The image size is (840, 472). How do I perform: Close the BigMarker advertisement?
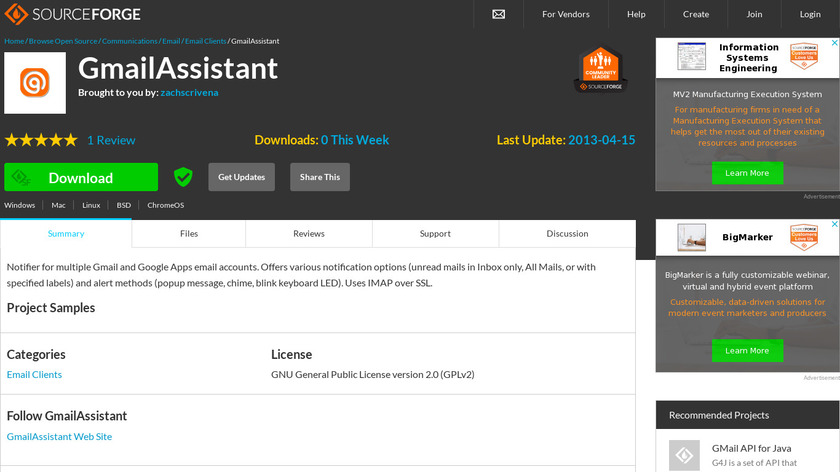[x=834, y=224]
